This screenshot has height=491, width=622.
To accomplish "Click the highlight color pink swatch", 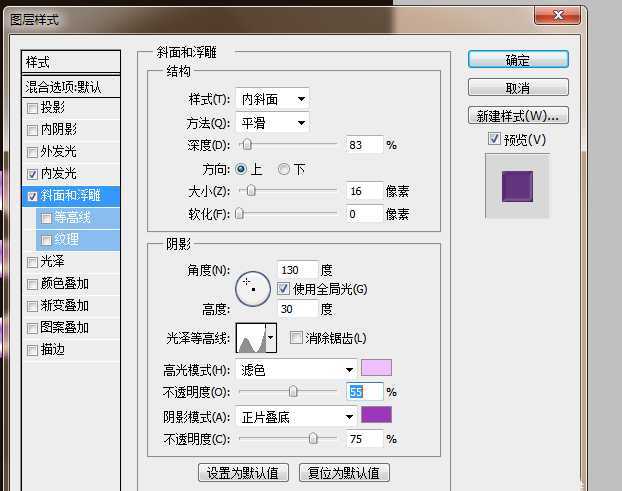I will tap(376, 368).
